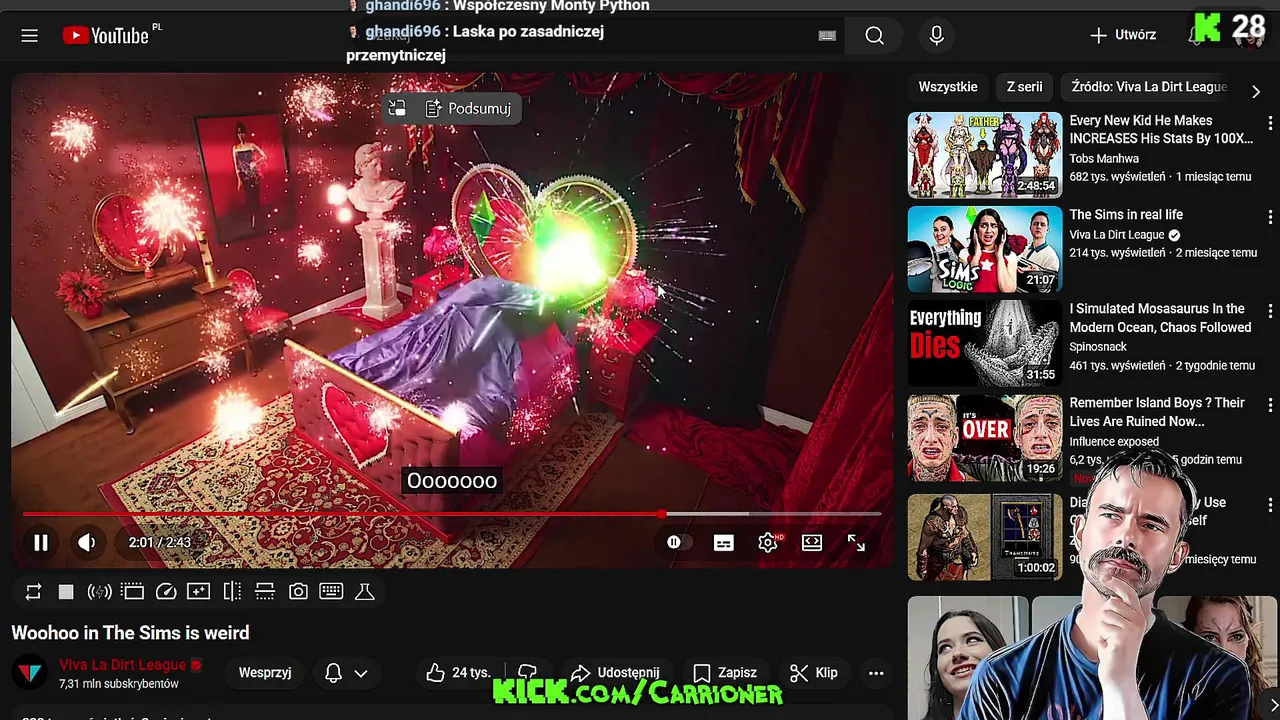This screenshot has height=720, width=1280.
Task: Click the progress bar scrubber dot
Action: [661, 514]
